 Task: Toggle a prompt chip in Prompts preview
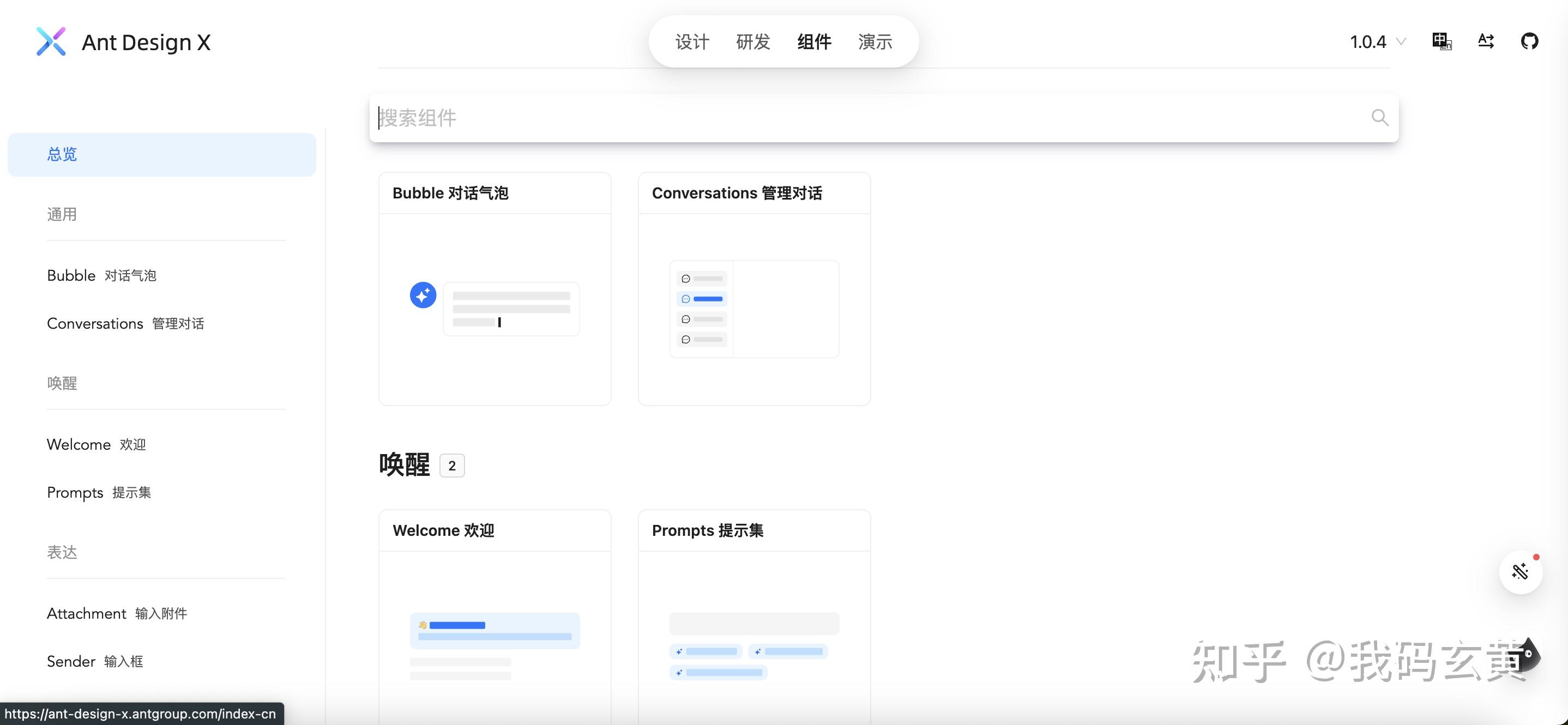click(706, 651)
